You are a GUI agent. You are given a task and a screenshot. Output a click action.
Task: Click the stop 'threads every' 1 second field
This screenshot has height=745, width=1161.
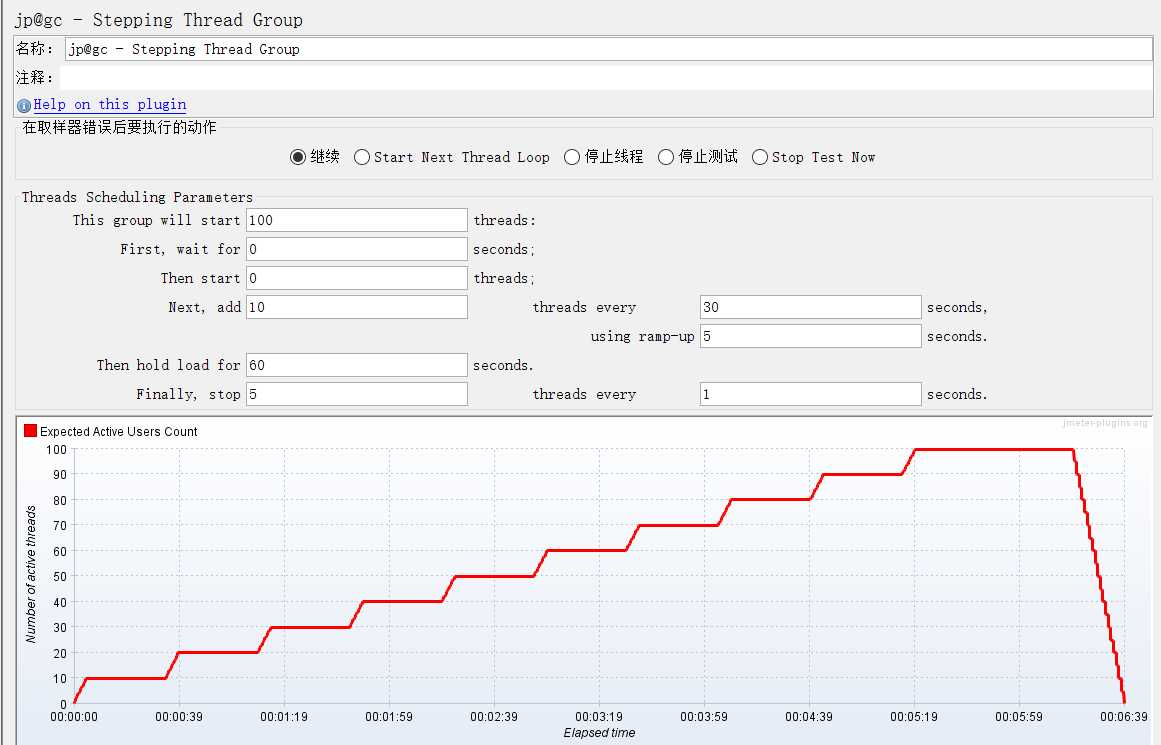[811, 394]
